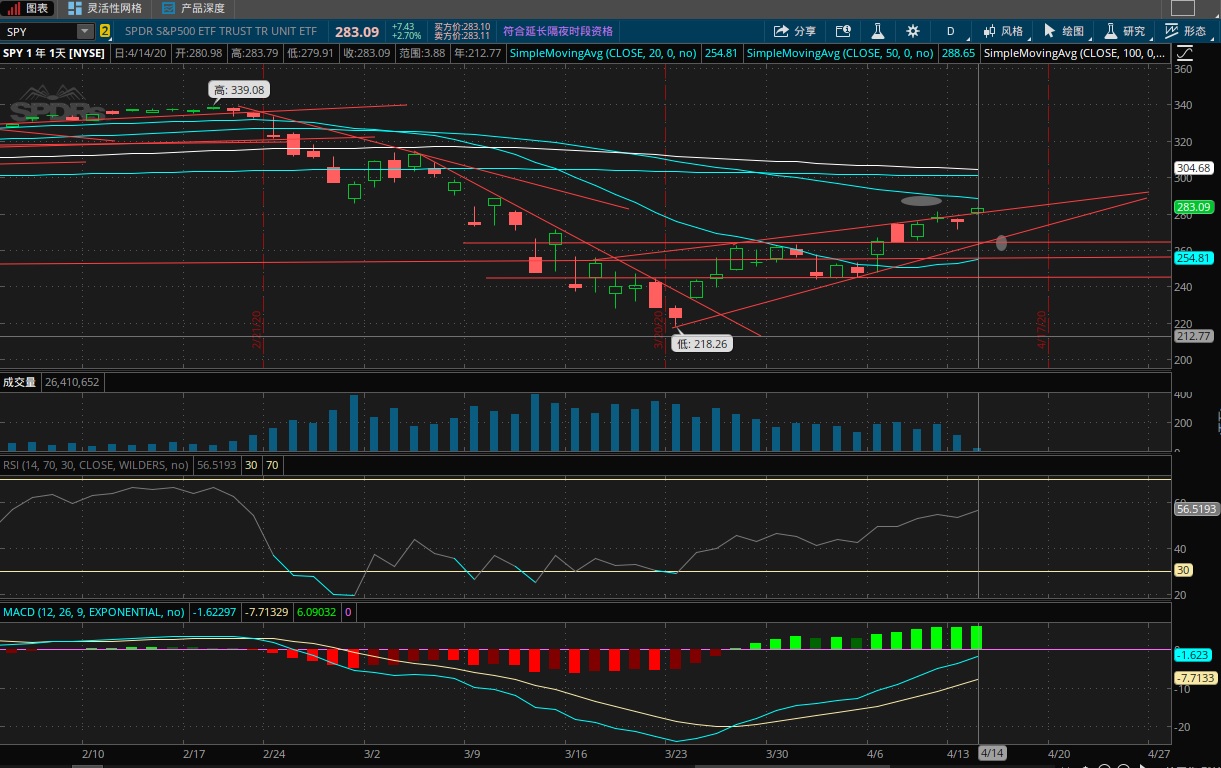Open chart settings gear icon
1221x768 pixels.
pos(913,31)
